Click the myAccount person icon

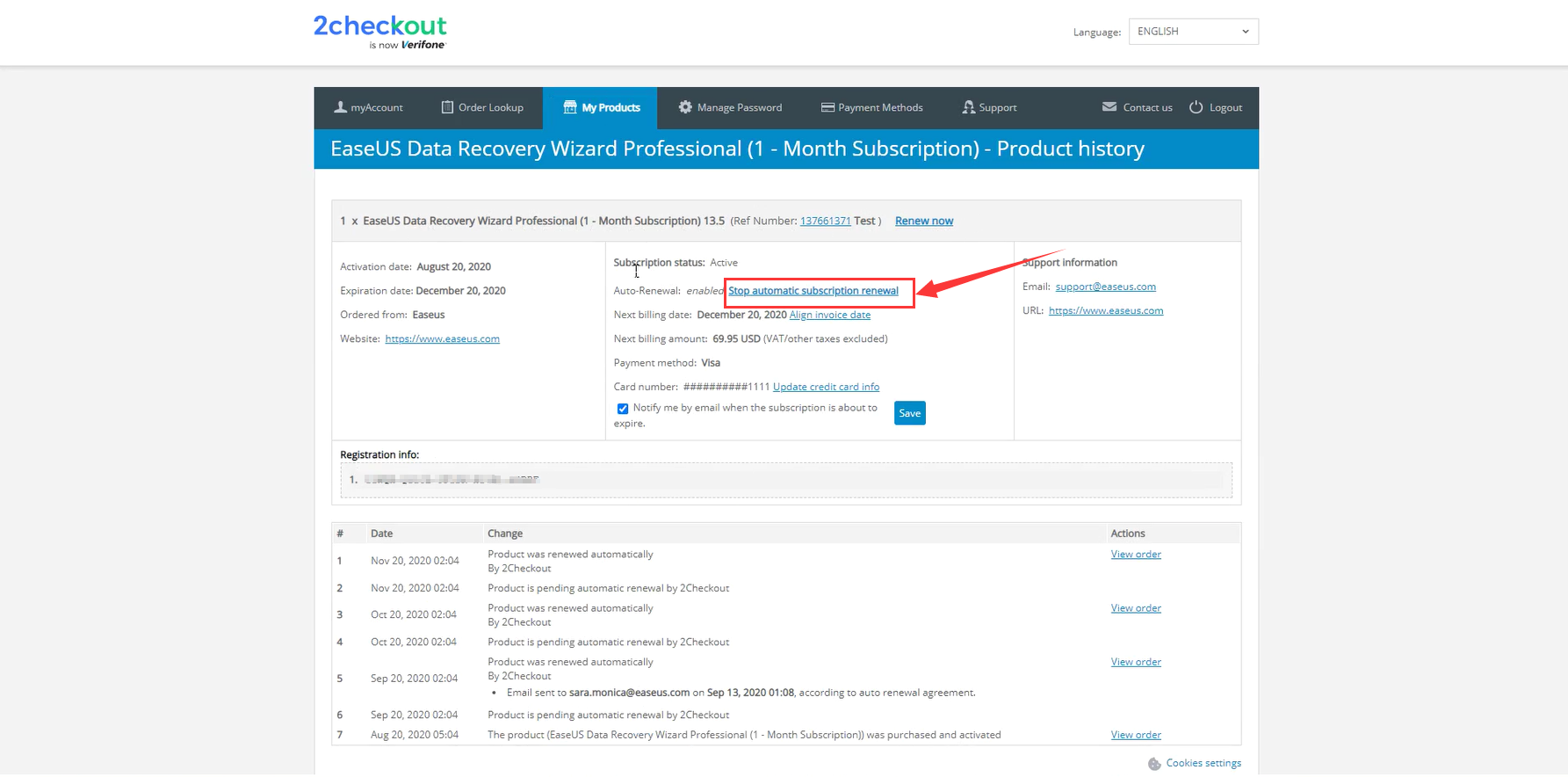[x=340, y=107]
